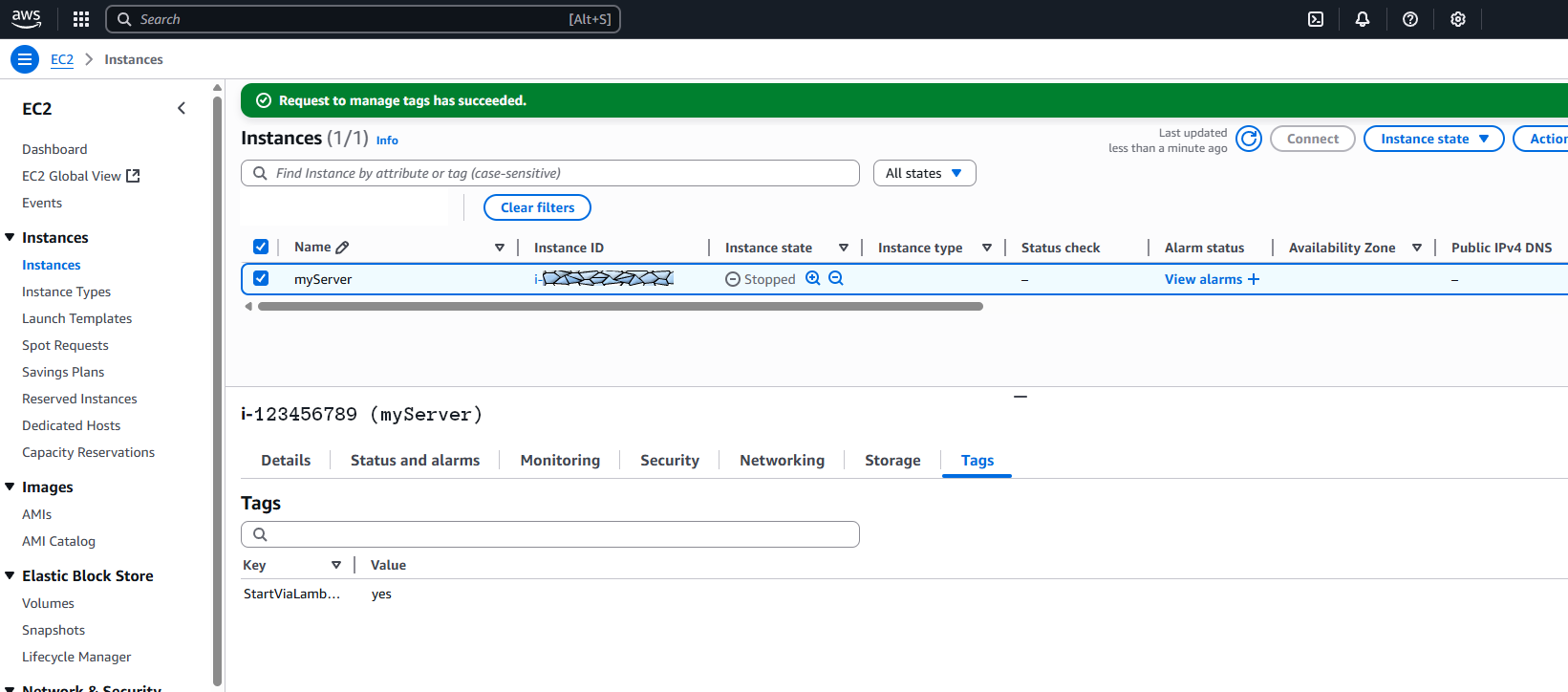Image resolution: width=1568 pixels, height=692 pixels.
Task: Click the zoom-out filter icon beside Stopped
Action: pyautogui.click(x=836, y=278)
